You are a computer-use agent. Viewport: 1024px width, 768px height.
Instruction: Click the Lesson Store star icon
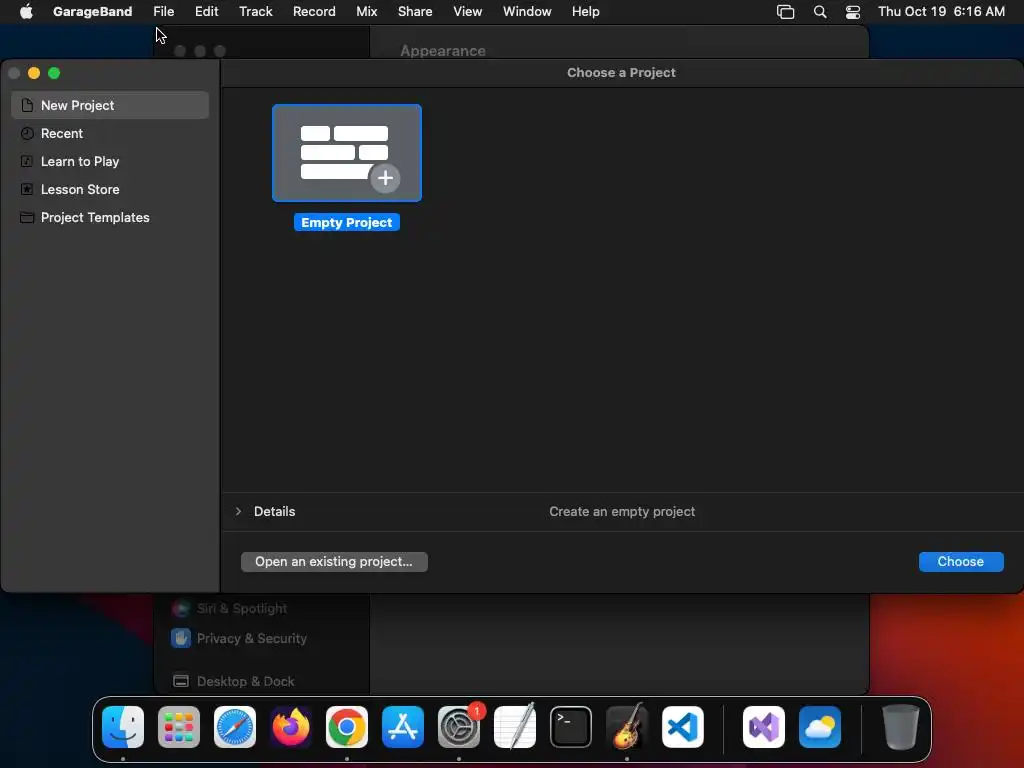(27, 189)
